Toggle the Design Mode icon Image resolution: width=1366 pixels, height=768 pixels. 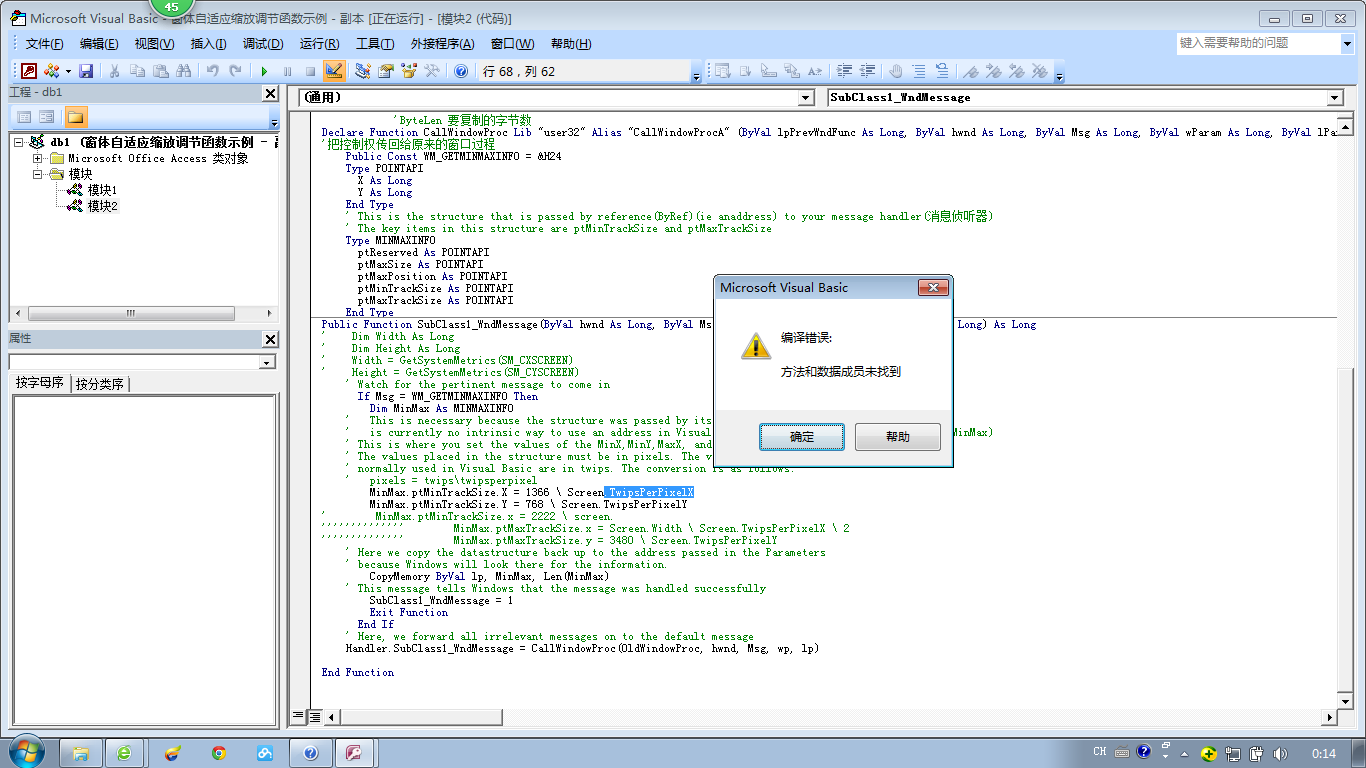pyautogui.click(x=334, y=71)
